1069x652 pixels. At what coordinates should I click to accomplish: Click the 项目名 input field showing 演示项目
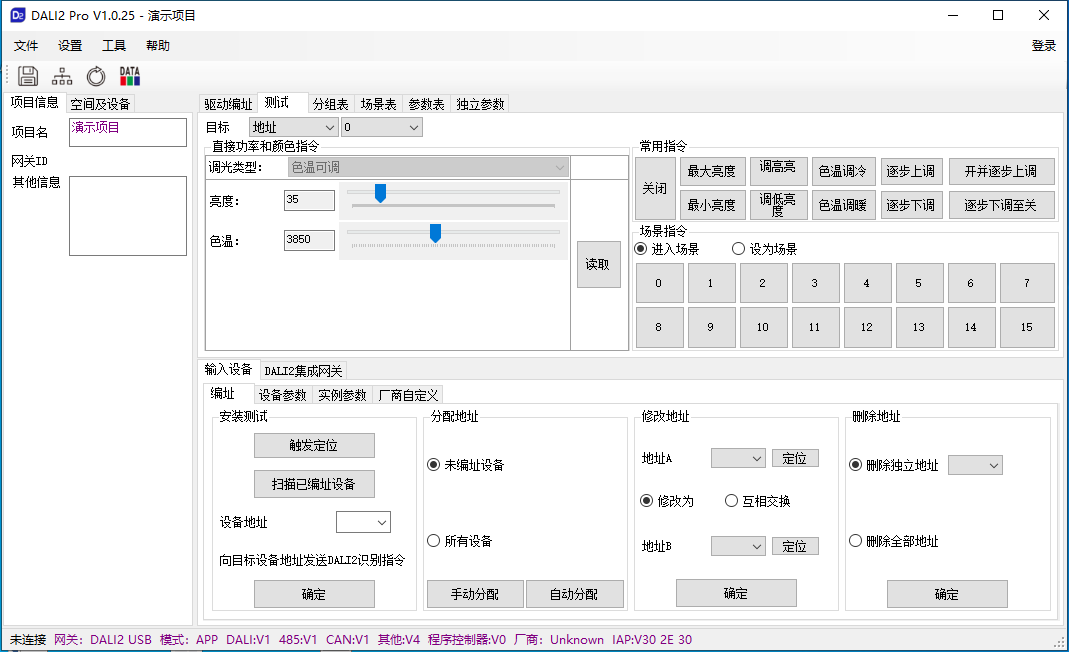tap(127, 131)
